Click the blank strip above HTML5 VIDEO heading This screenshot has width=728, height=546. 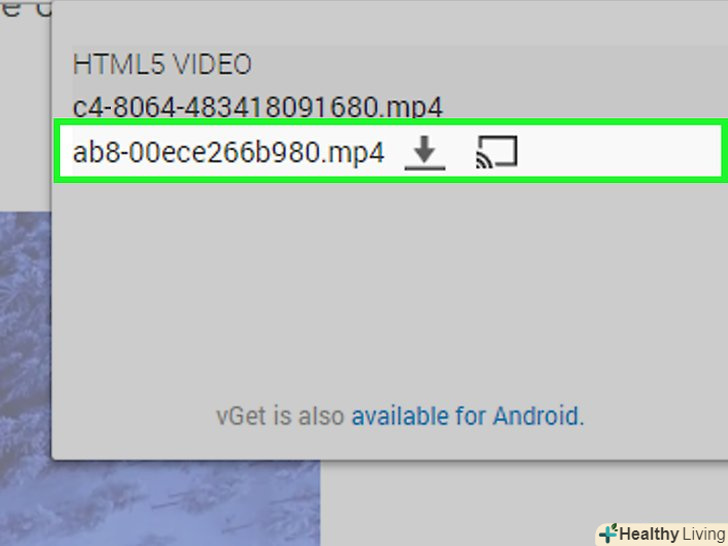click(x=390, y=23)
